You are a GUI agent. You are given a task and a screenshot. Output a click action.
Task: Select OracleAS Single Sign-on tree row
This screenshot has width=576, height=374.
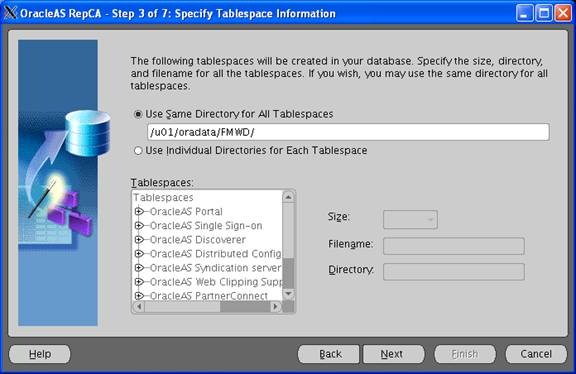[x=206, y=226]
